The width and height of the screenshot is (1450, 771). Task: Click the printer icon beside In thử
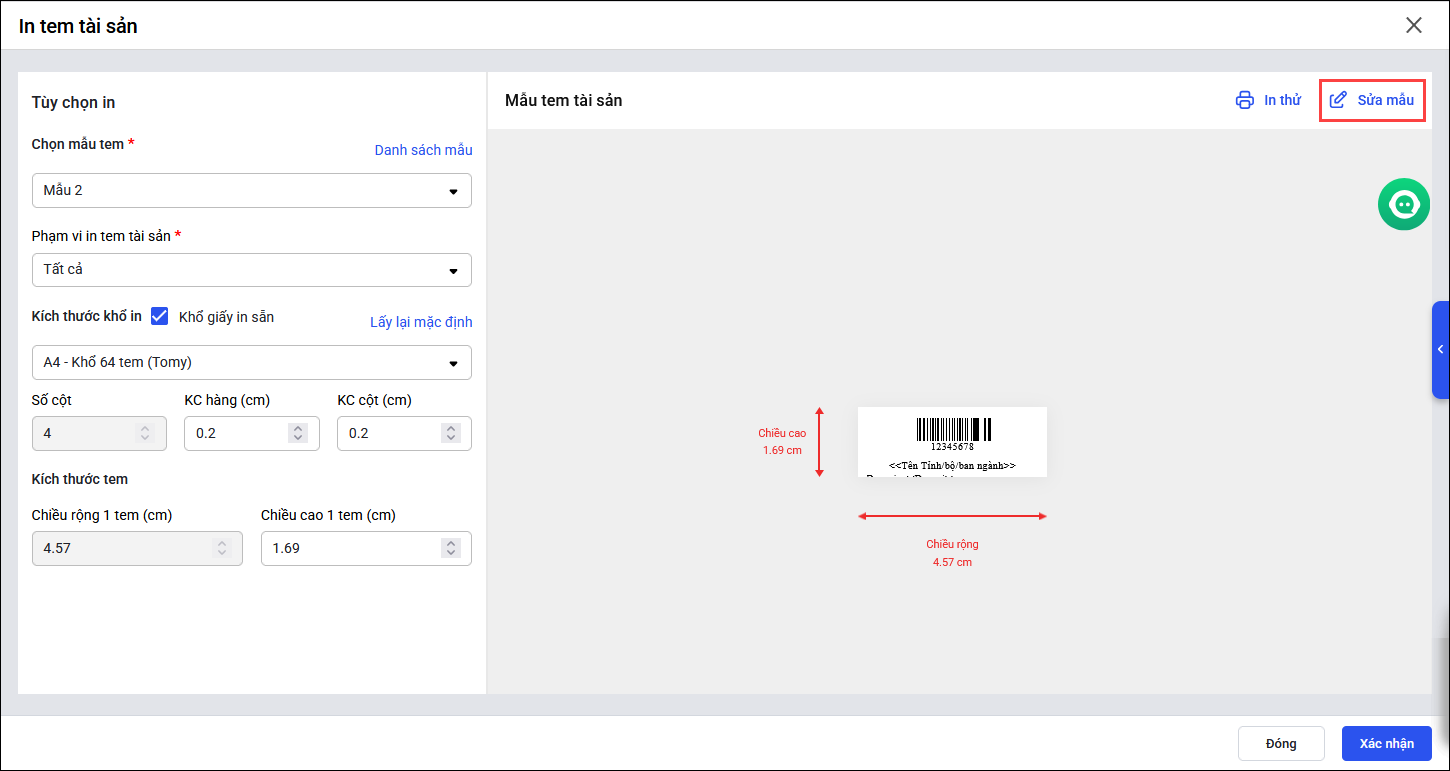pyautogui.click(x=1244, y=100)
